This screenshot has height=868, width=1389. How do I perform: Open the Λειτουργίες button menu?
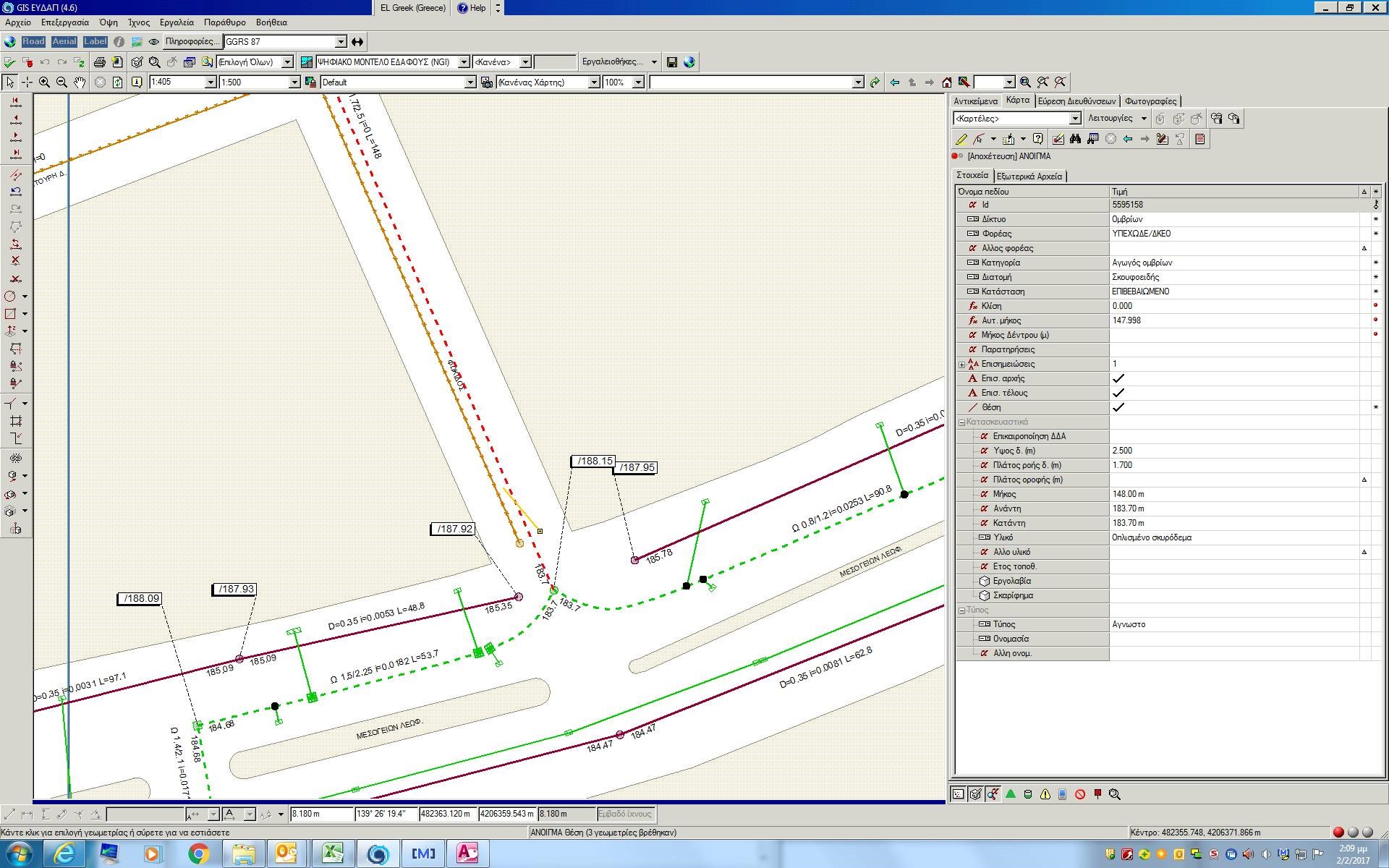pyautogui.click(x=1117, y=119)
